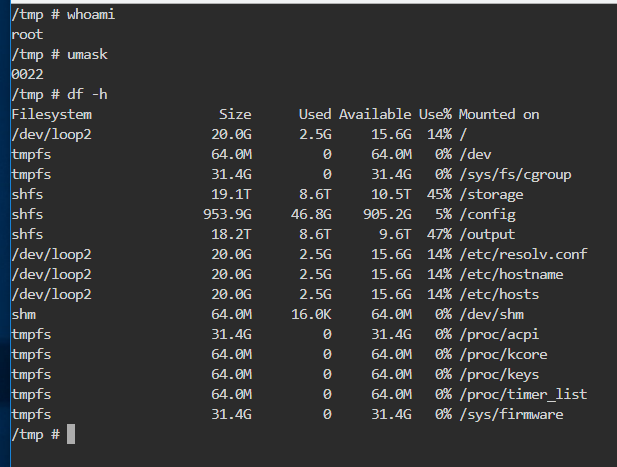This screenshot has height=467, width=617.
Task: Click the /etc/resolv.conf path
Action: click(x=523, y=255)
